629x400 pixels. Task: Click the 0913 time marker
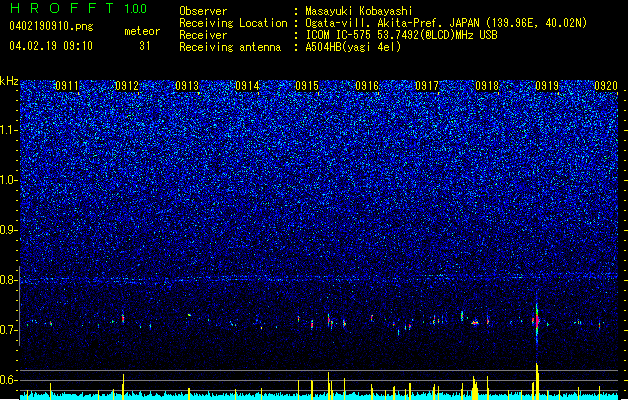coord(187,86)
